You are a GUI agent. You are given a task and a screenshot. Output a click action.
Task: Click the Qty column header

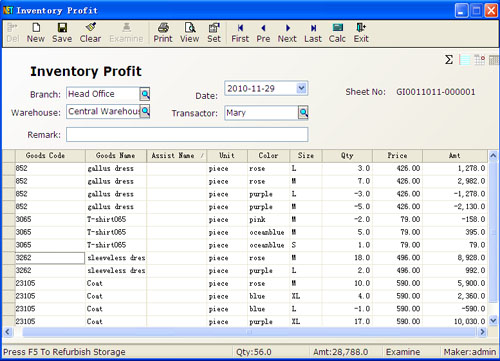(x=347, y=156)
